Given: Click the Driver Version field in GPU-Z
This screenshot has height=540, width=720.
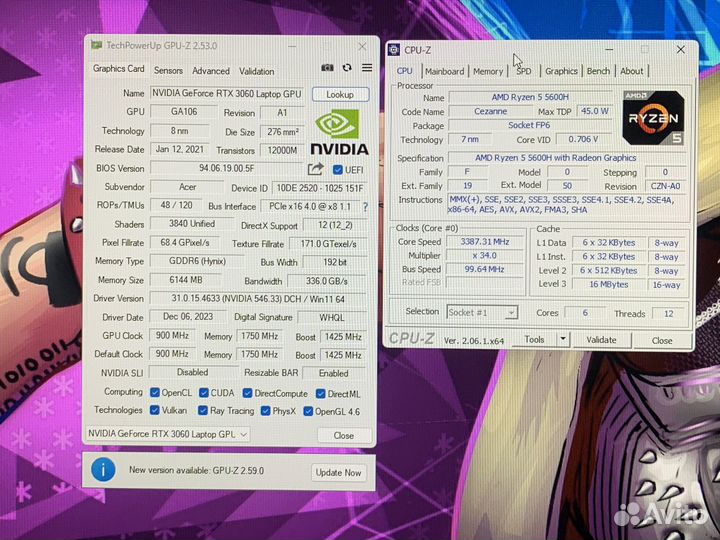Looking at the screenshot, I should click(x=258, y=299).
